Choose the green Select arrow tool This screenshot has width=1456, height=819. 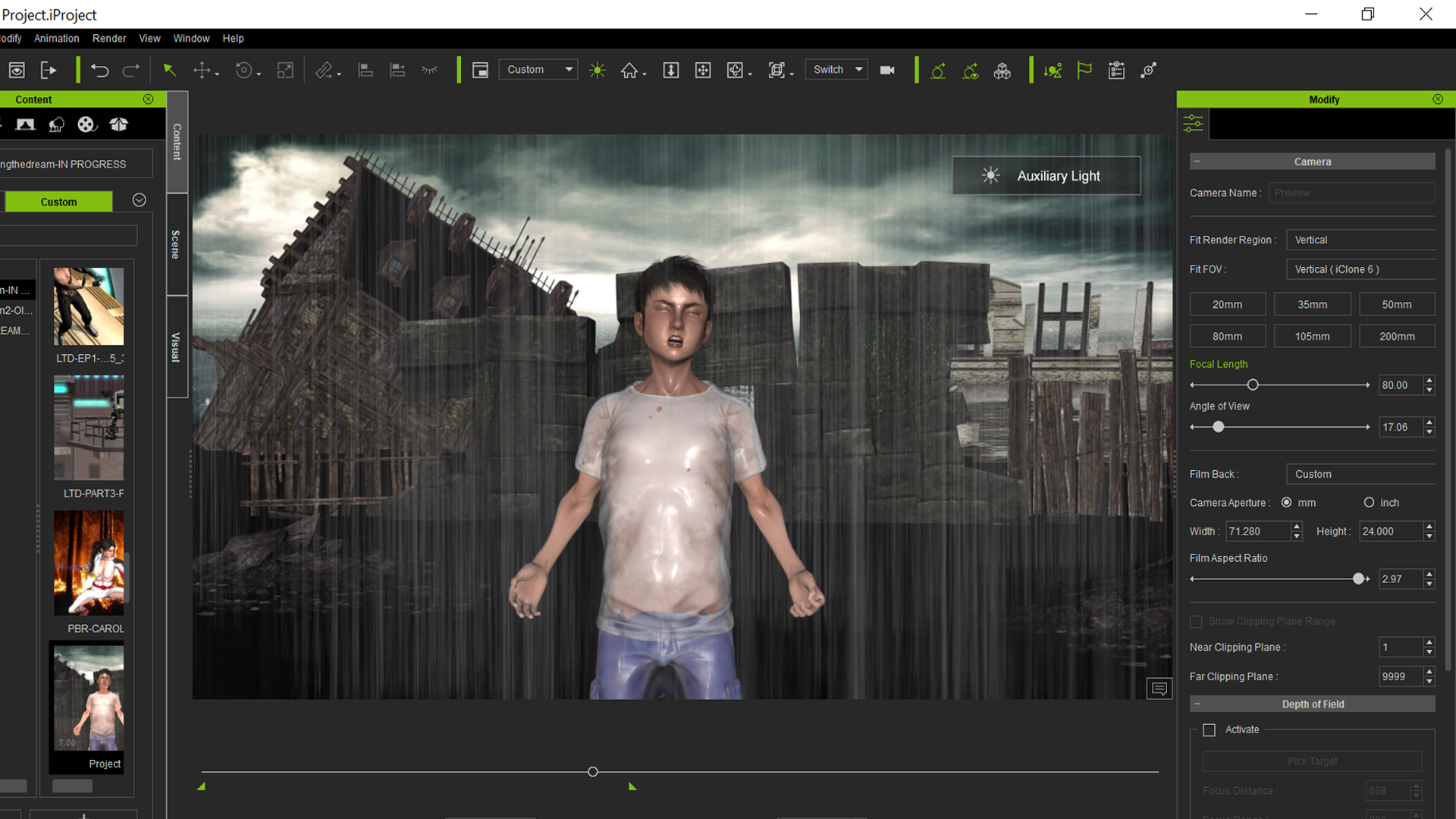(170, 71)
